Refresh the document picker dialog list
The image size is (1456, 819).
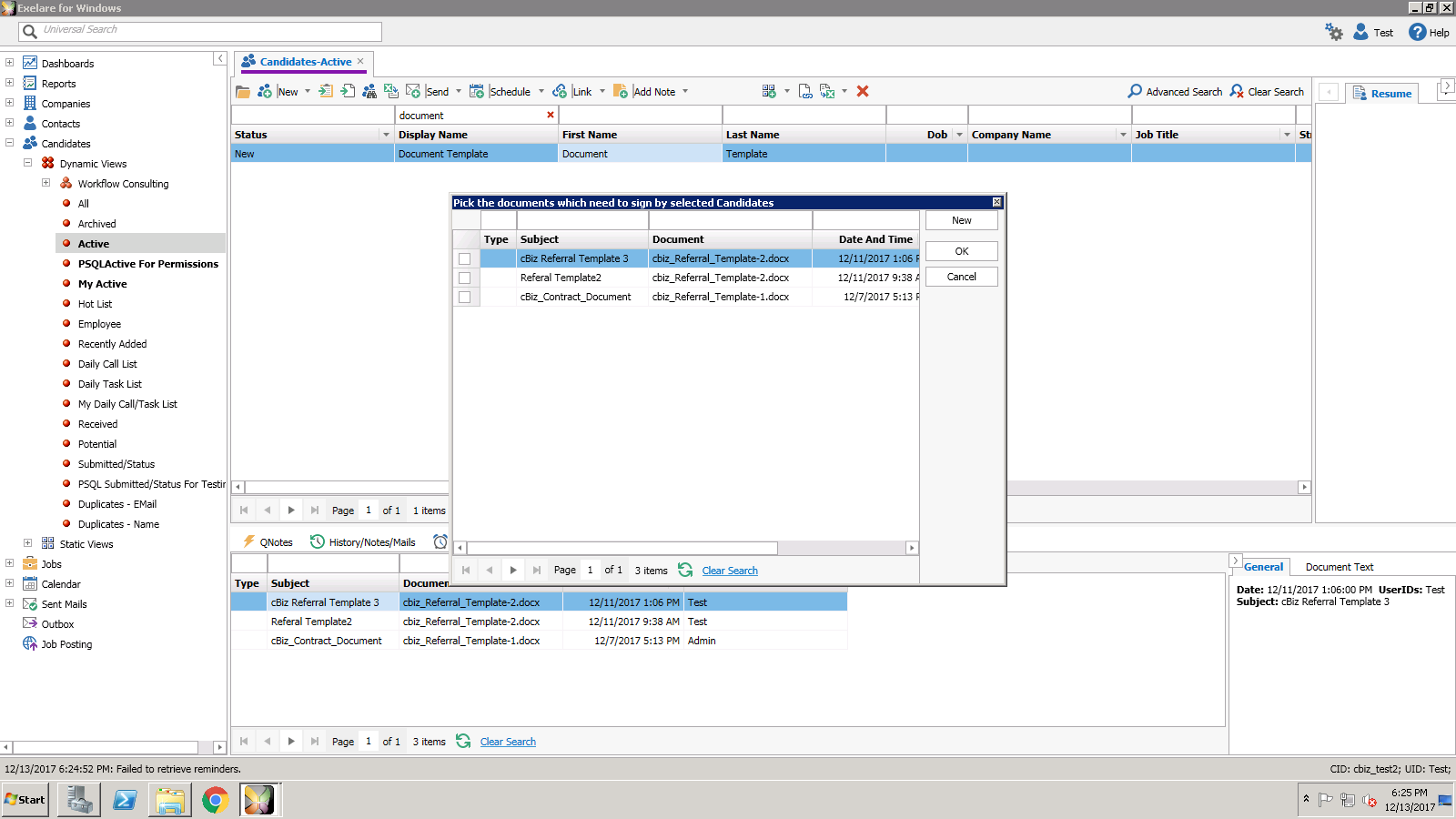click(685, 570)
